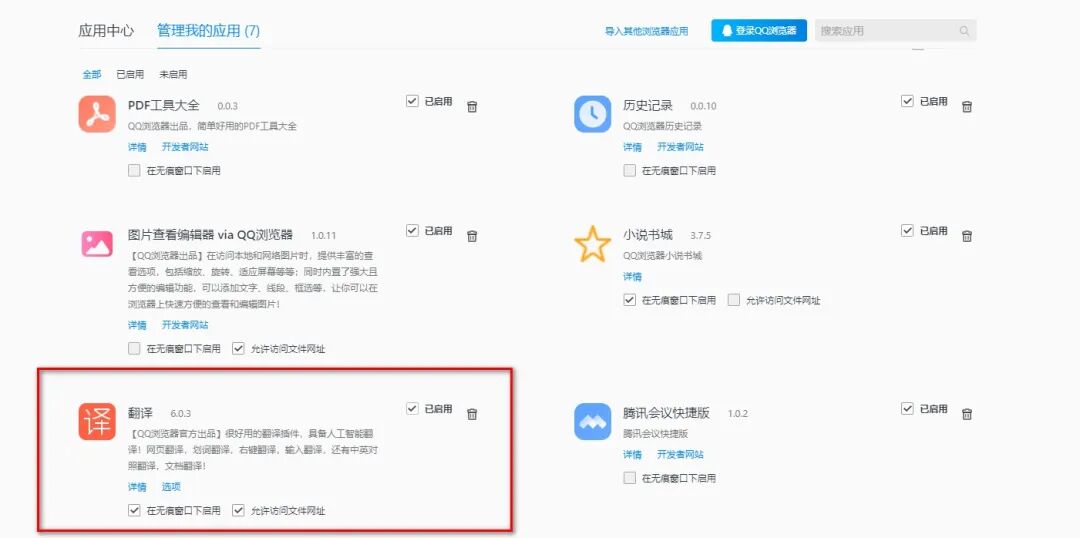Open 详情 link for 翻译

click(x=137, y=487)
